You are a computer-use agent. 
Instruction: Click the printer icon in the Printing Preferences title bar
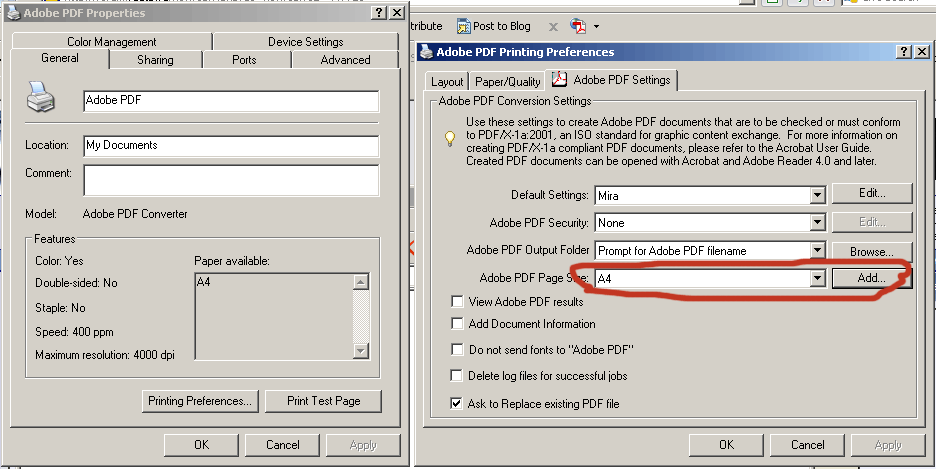point(426,52)
